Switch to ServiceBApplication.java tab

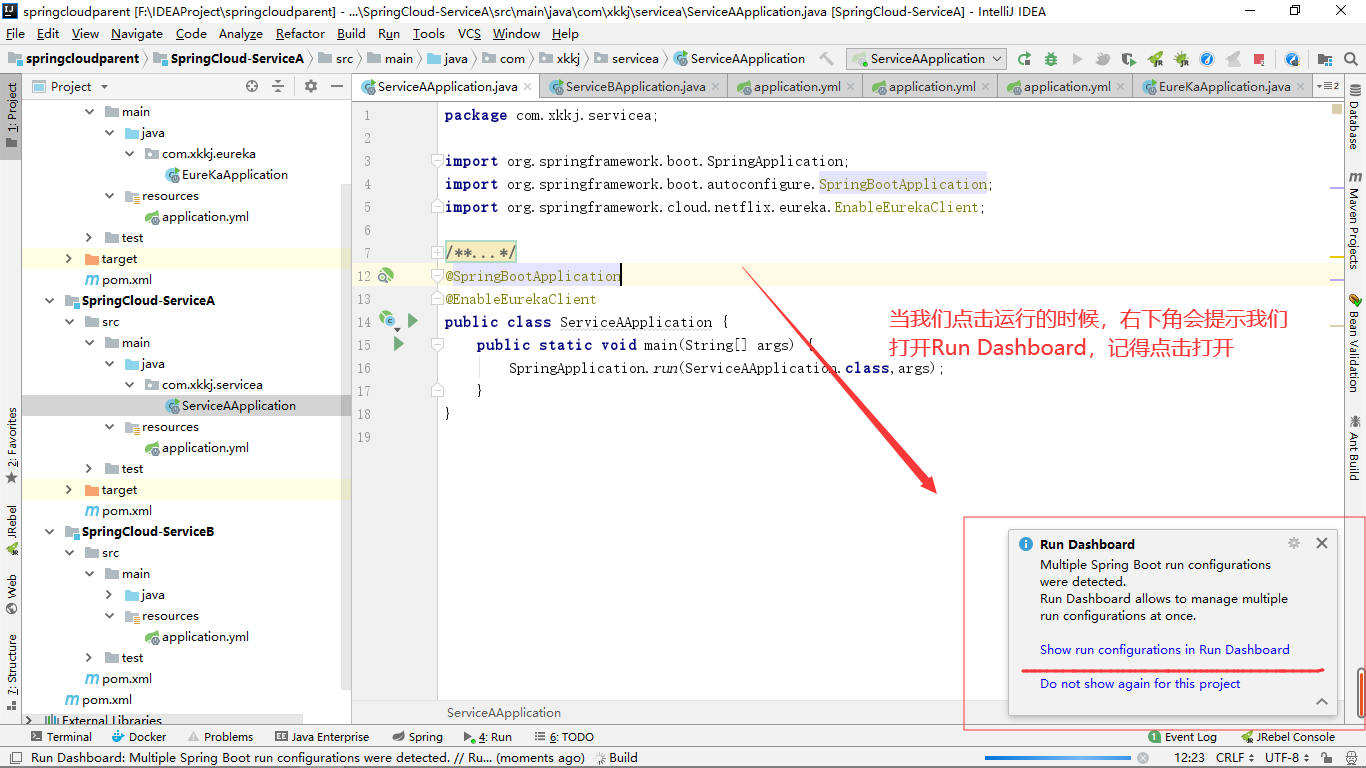635,87
